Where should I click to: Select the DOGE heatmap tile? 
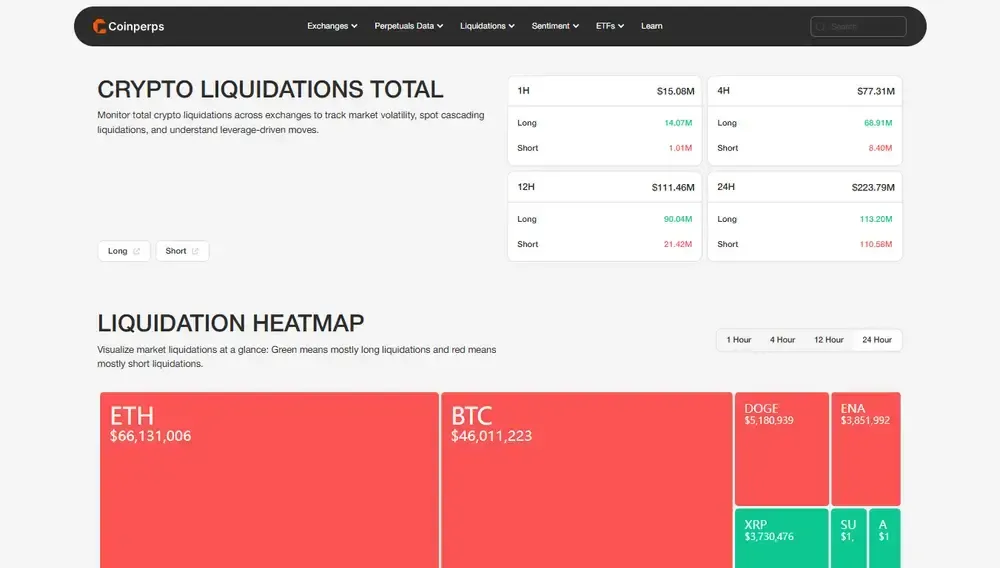pos(782,449)
